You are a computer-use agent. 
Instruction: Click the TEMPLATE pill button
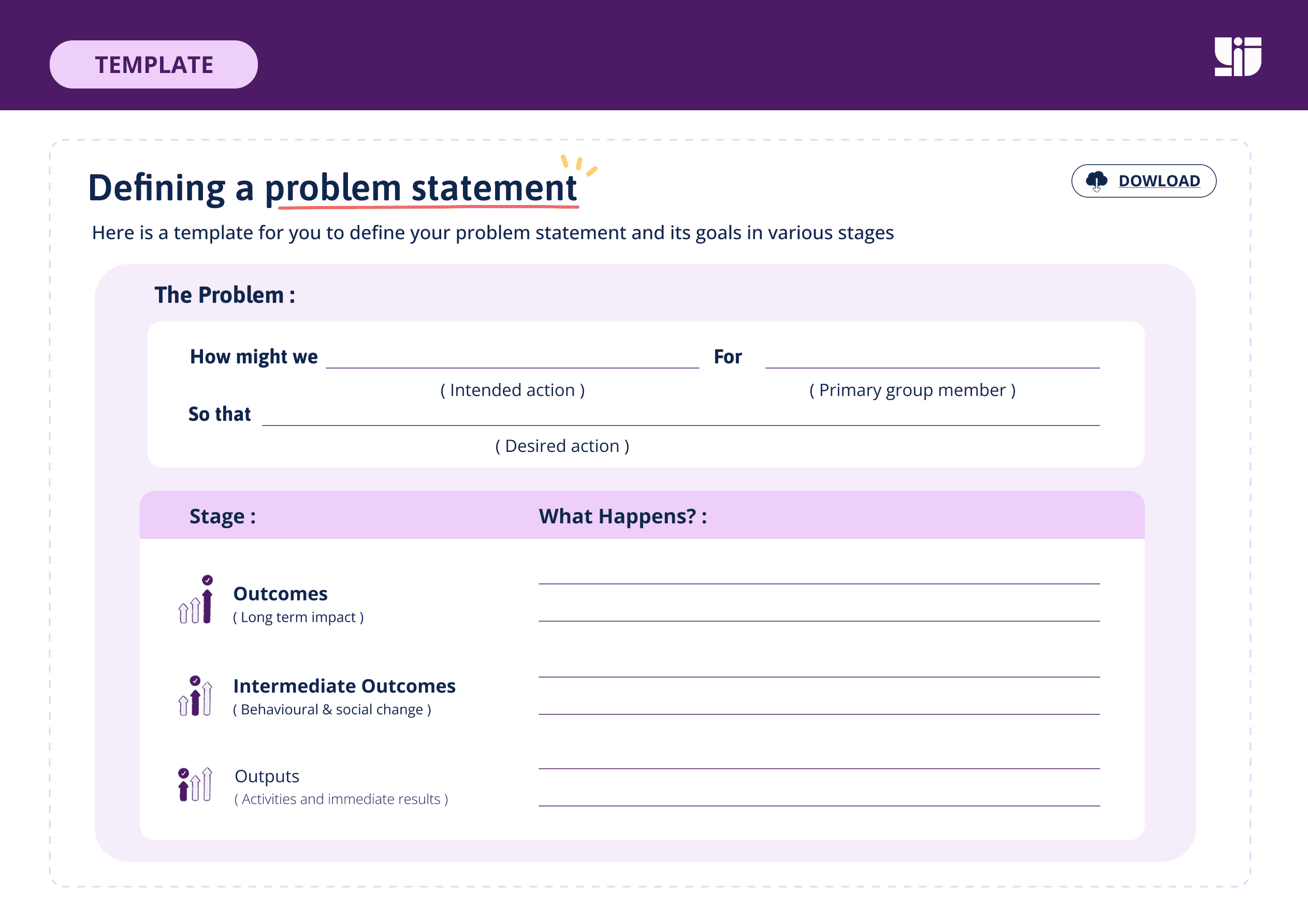tap(154, 64)
